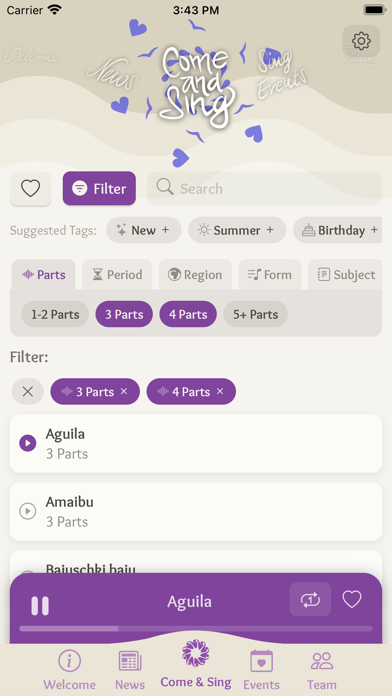The height and width of the screenshot is (696, 392).
Task: Collapse the purple Filter button
Action: tap(99, 189)
